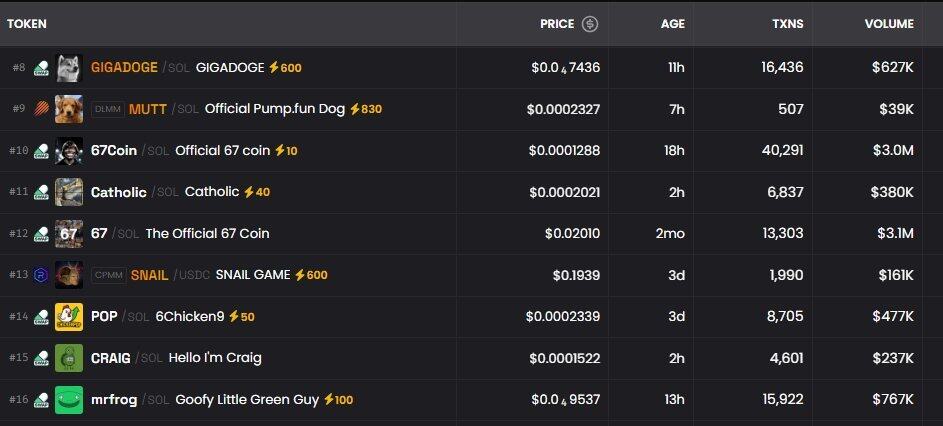Click the 830 boost badge on MUTT
Screen dimensions: 943x426
click(365, 109)
